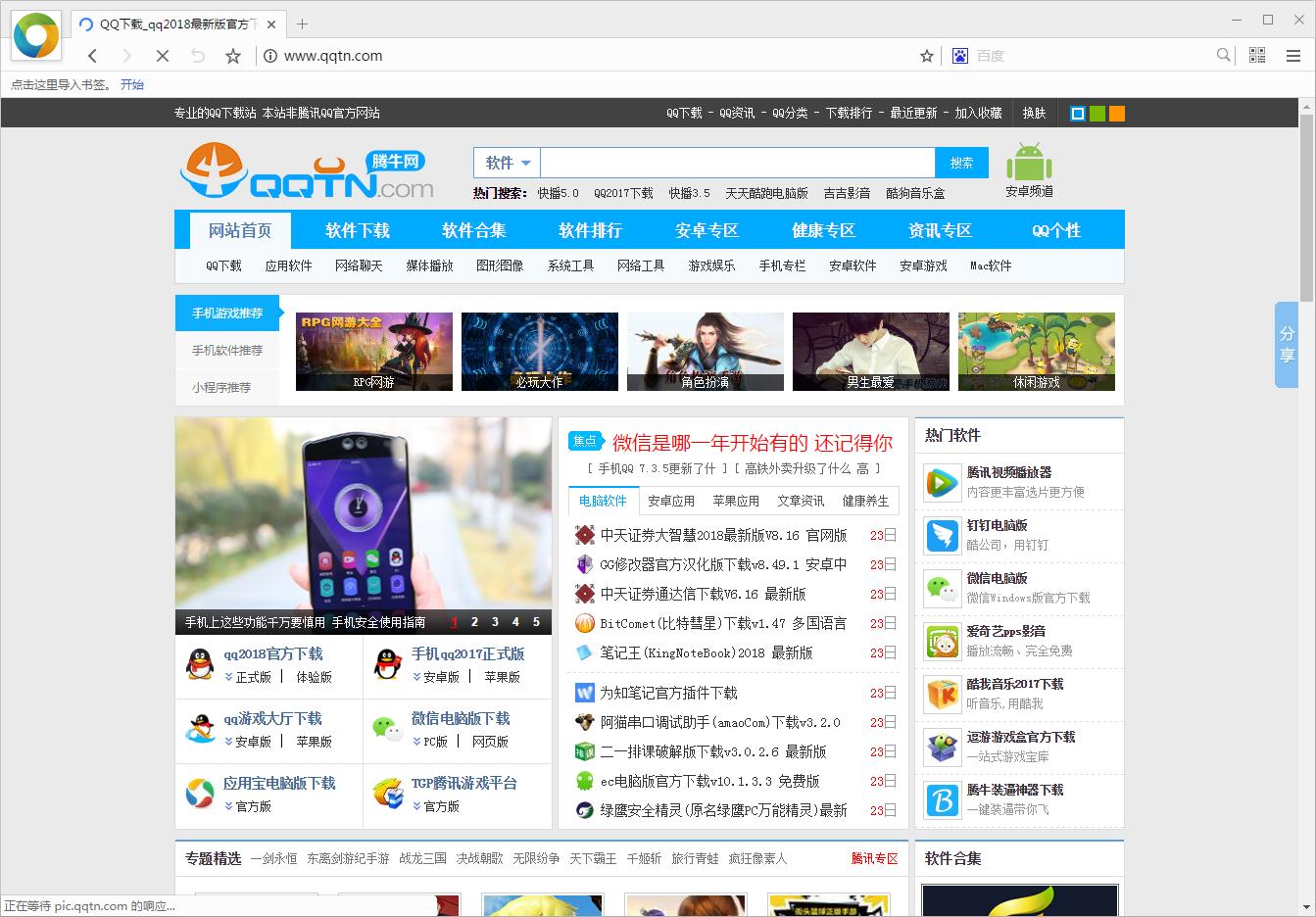Click the 钉钉电脑版 app icon

point(943,535)
